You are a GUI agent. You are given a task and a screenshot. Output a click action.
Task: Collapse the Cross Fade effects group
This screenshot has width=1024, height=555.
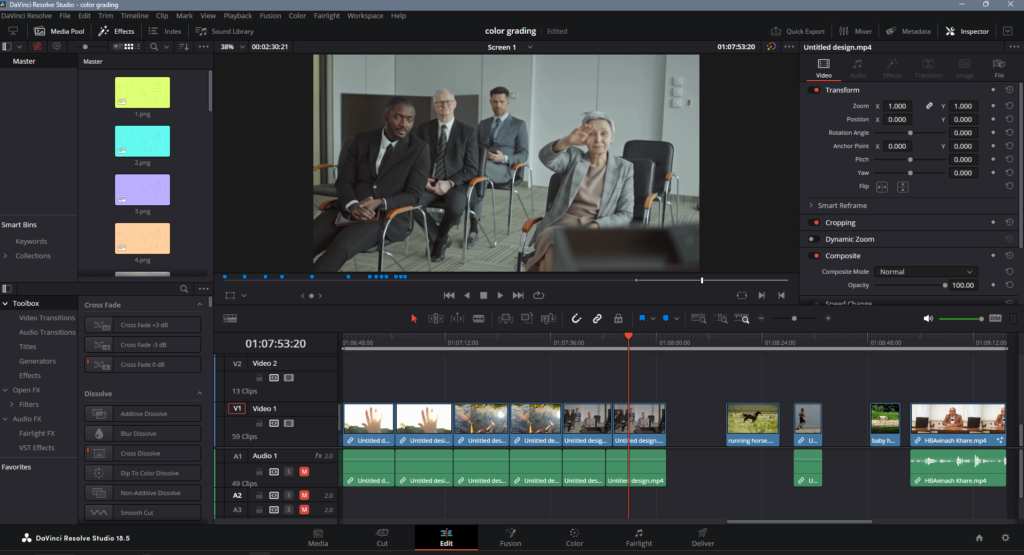click(199, 305)
